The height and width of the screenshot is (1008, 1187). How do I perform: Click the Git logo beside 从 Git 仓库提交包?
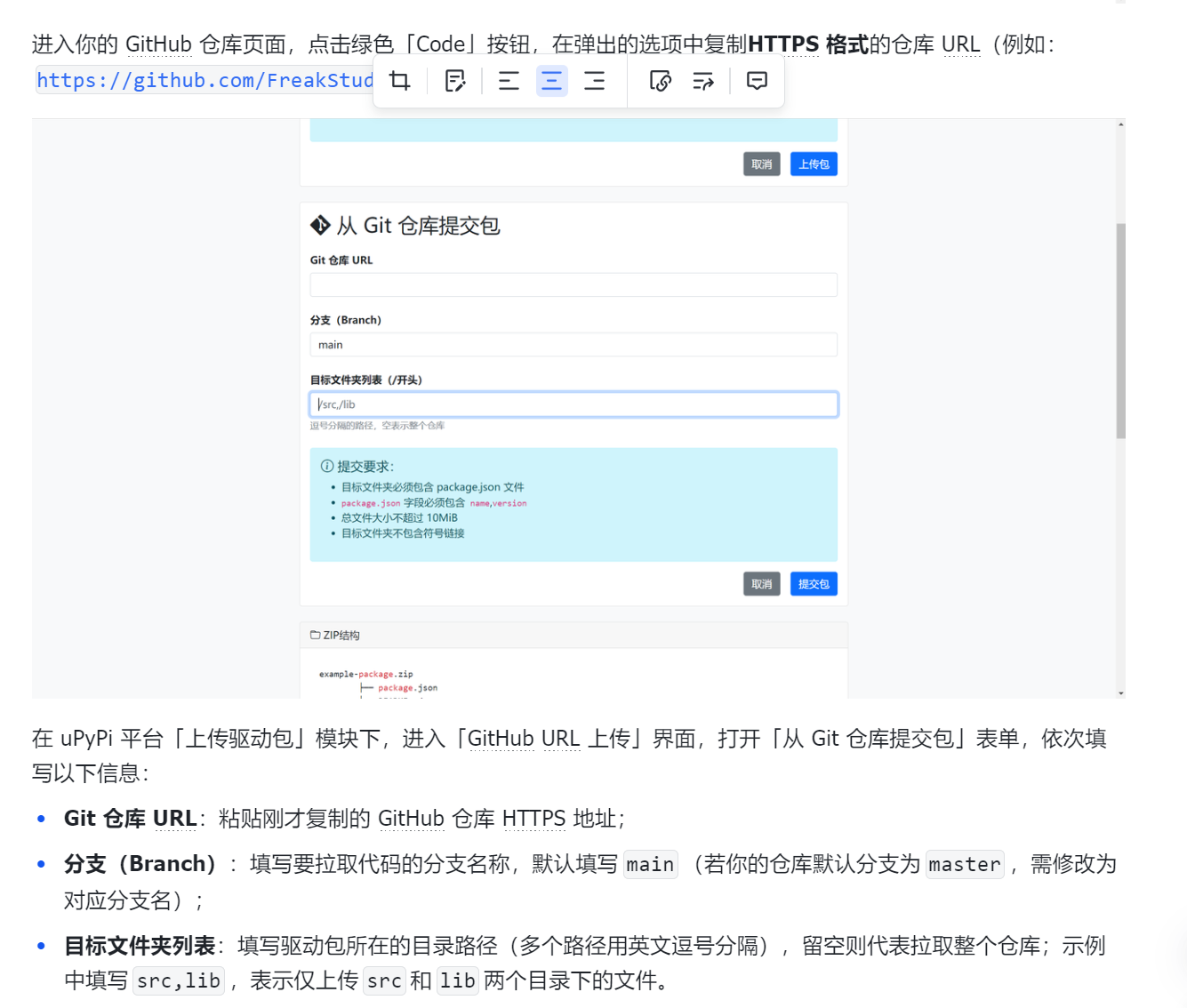[320, 226]
